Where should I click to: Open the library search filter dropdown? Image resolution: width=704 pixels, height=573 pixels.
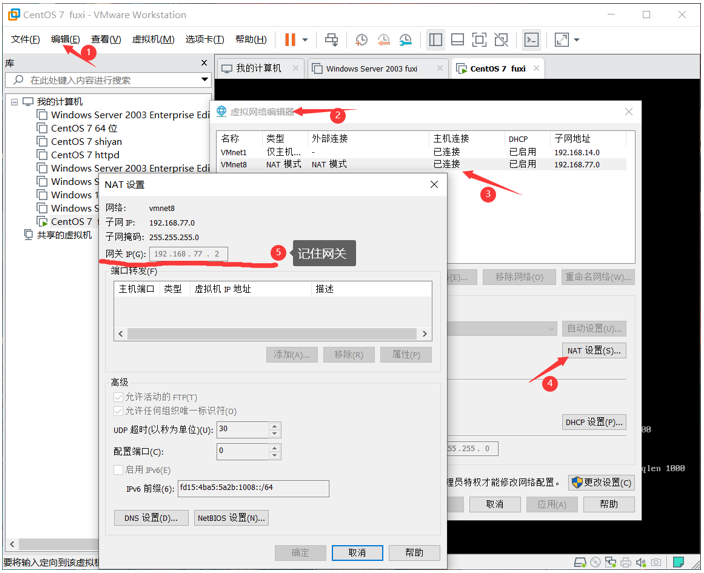[x=205, y=79]
